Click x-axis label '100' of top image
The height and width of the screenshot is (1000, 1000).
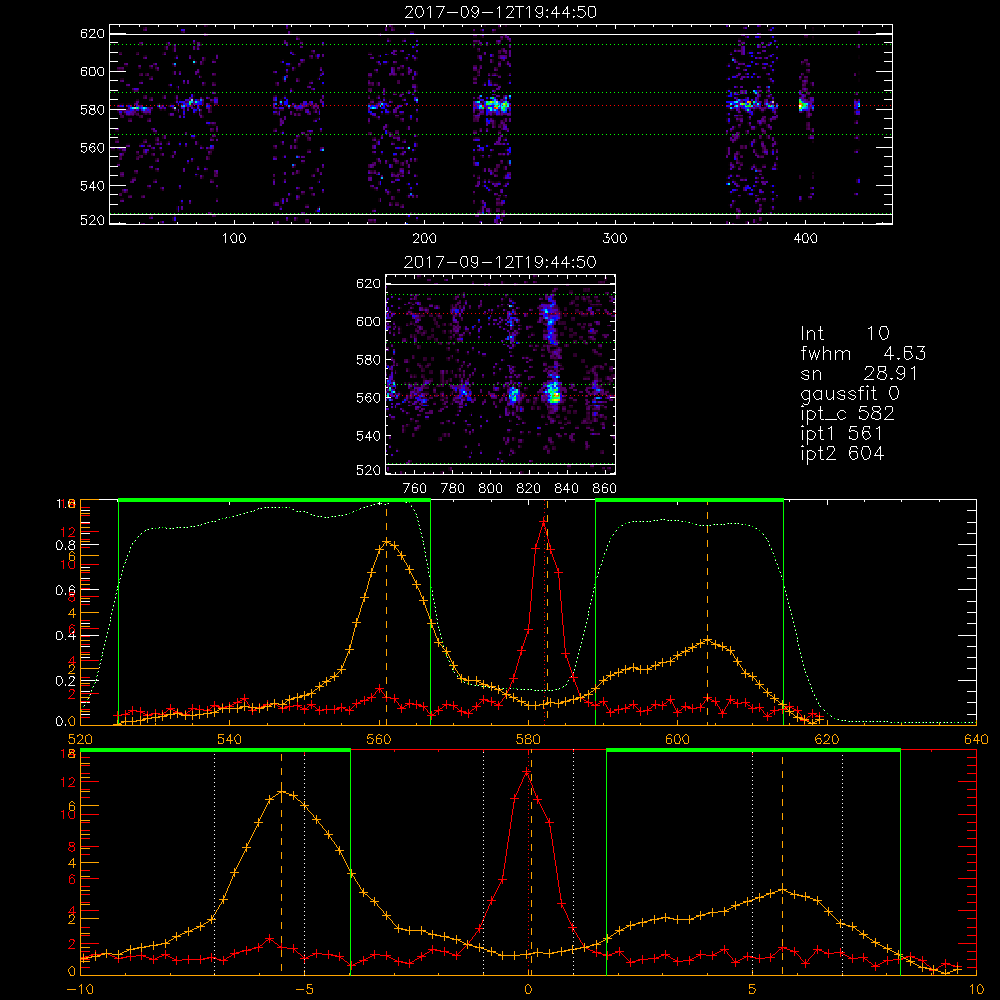click(234, 239)
